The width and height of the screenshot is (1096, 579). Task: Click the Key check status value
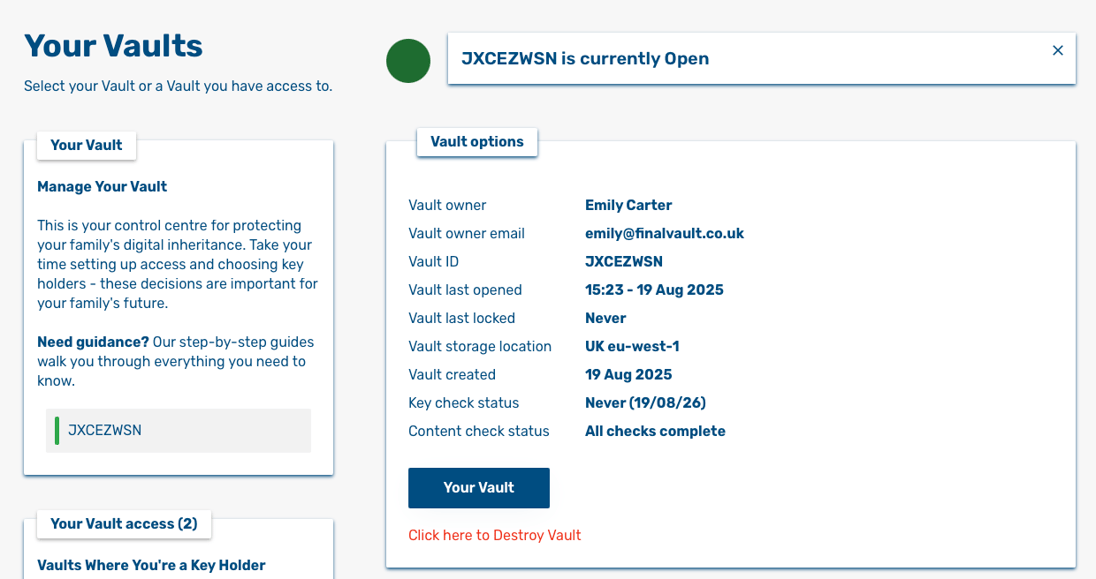[x=645, y=403]
